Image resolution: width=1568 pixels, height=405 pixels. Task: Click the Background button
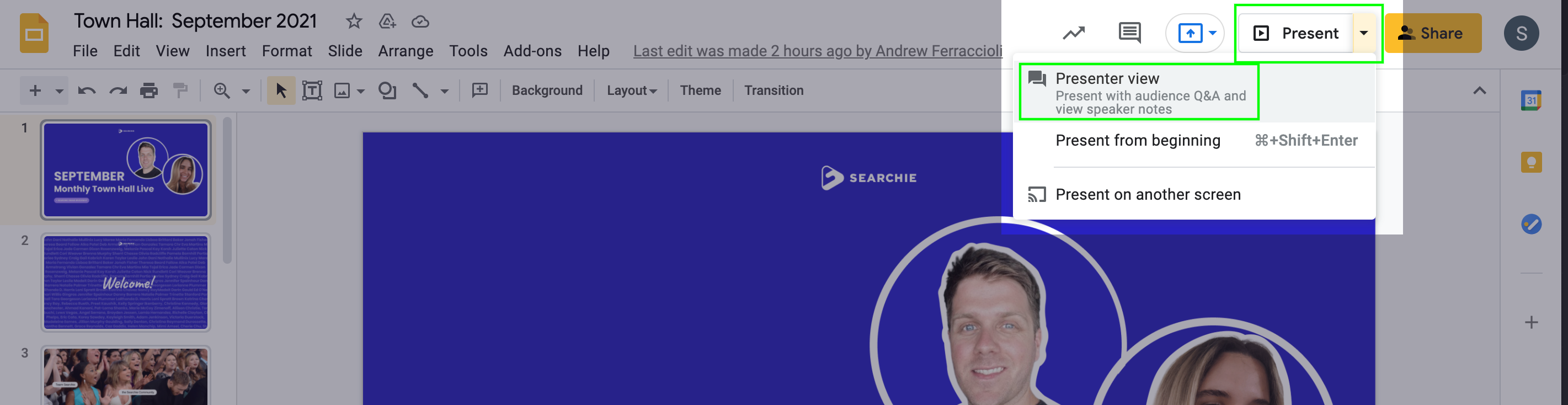pos(547,90)
